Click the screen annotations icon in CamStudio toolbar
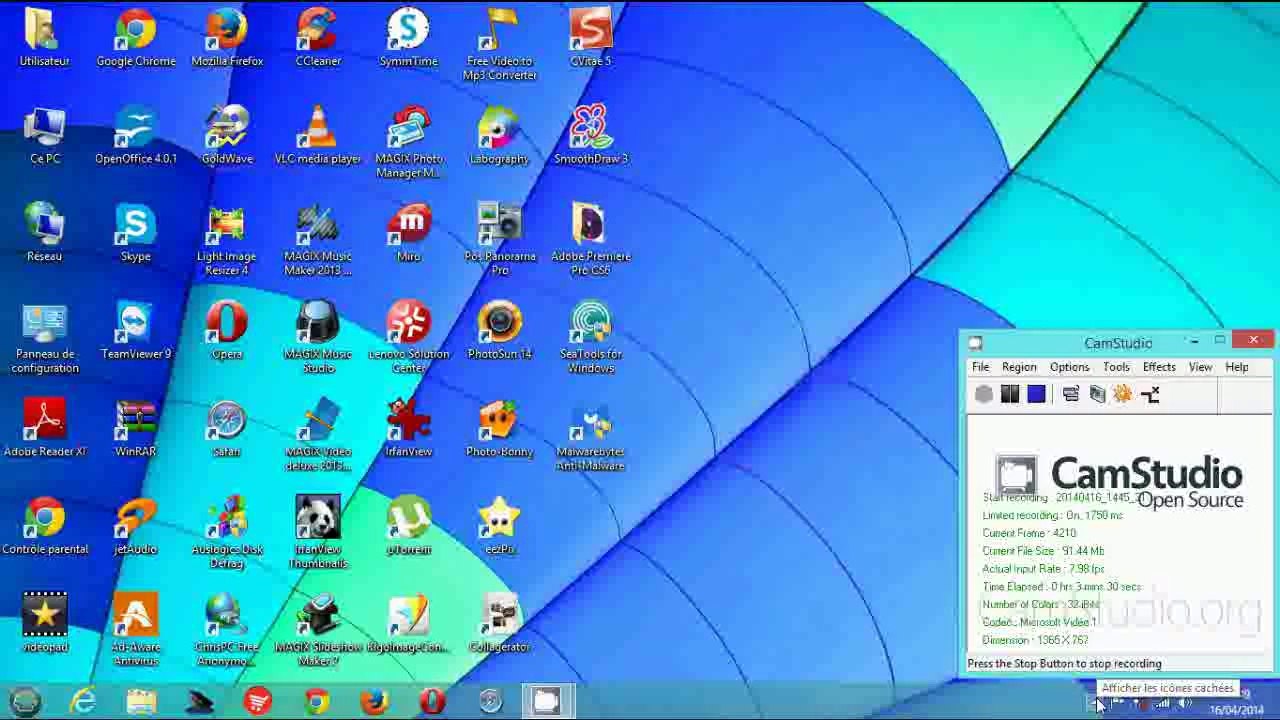This screenshot has height=720, width=1280. pyautogui.click(x=1097, y=394)
